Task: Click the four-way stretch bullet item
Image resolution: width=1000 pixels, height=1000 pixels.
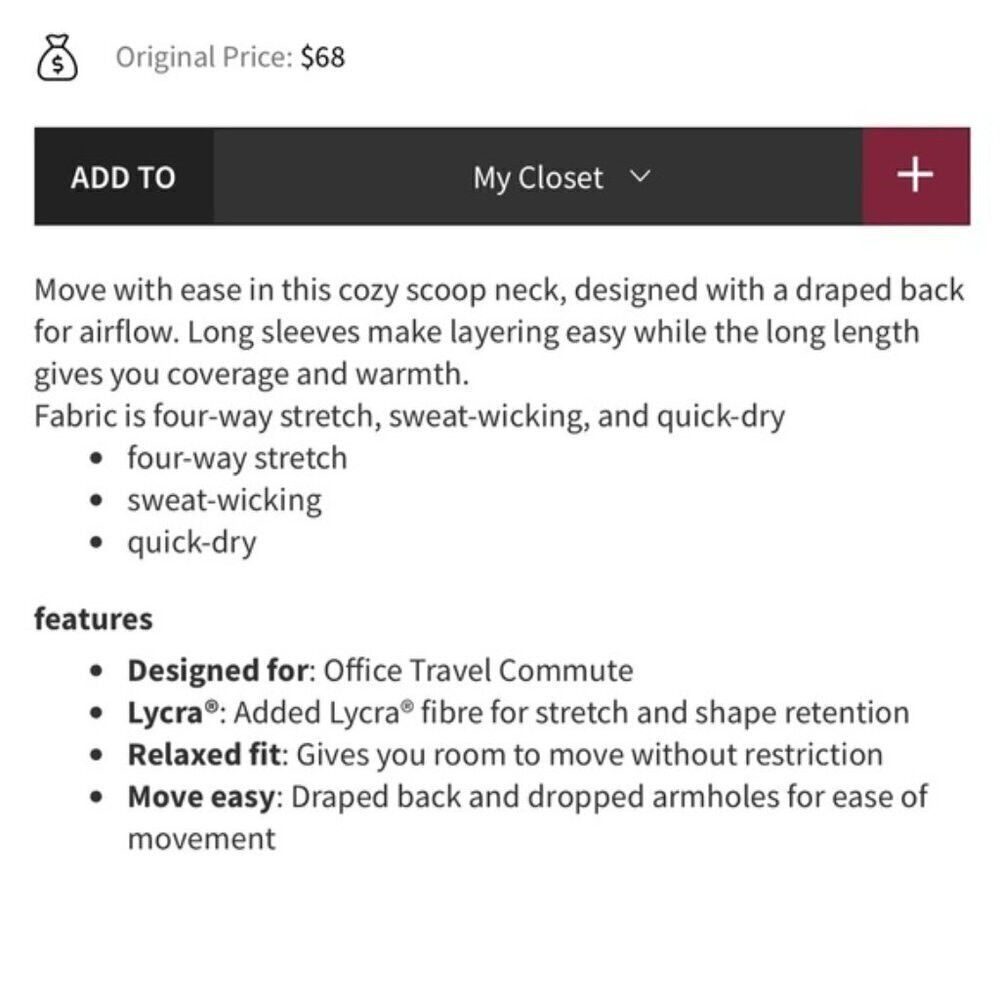Action: point(237,458)
